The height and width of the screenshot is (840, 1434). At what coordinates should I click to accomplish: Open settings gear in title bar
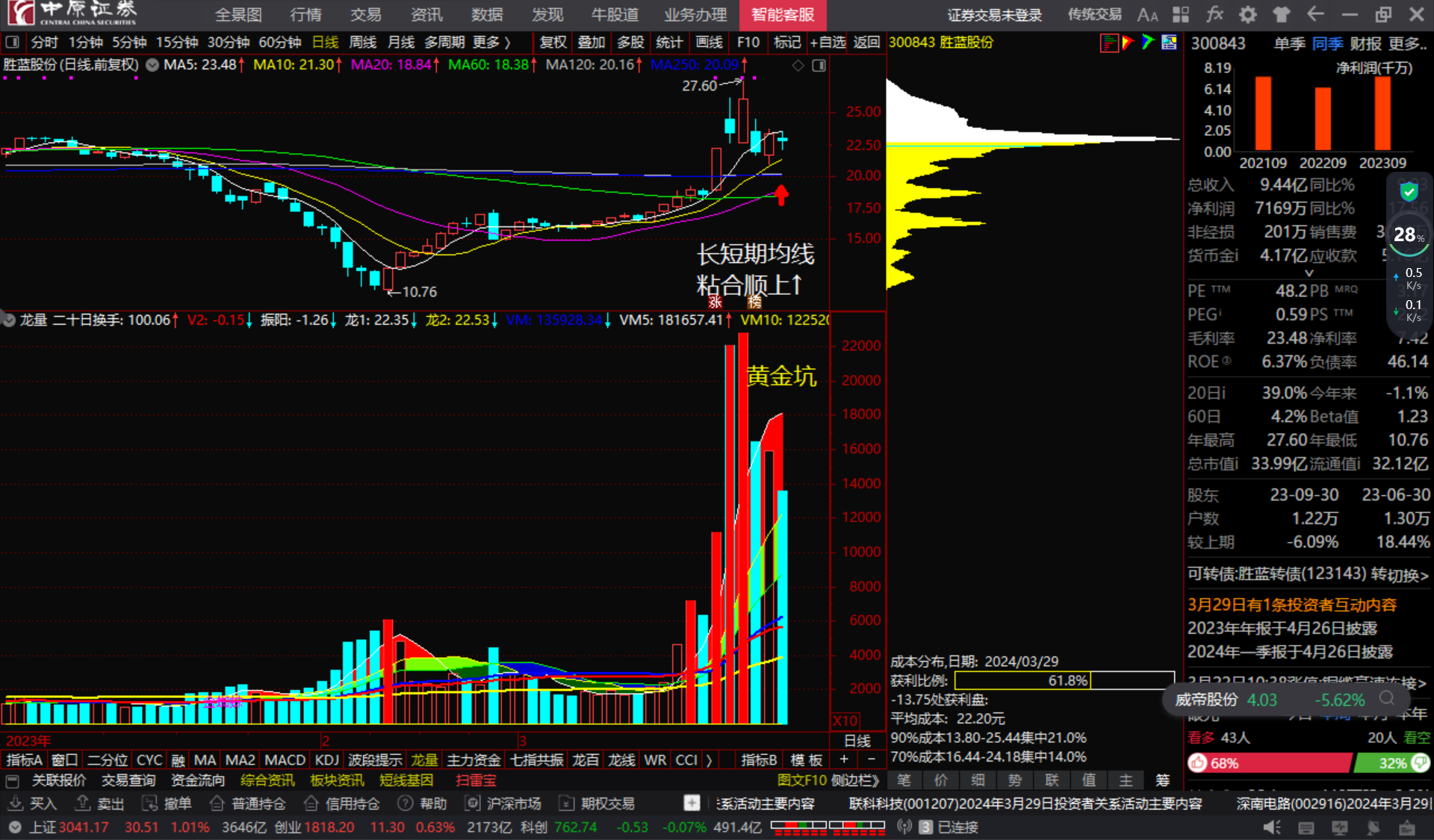click(x=1248, y=15)
